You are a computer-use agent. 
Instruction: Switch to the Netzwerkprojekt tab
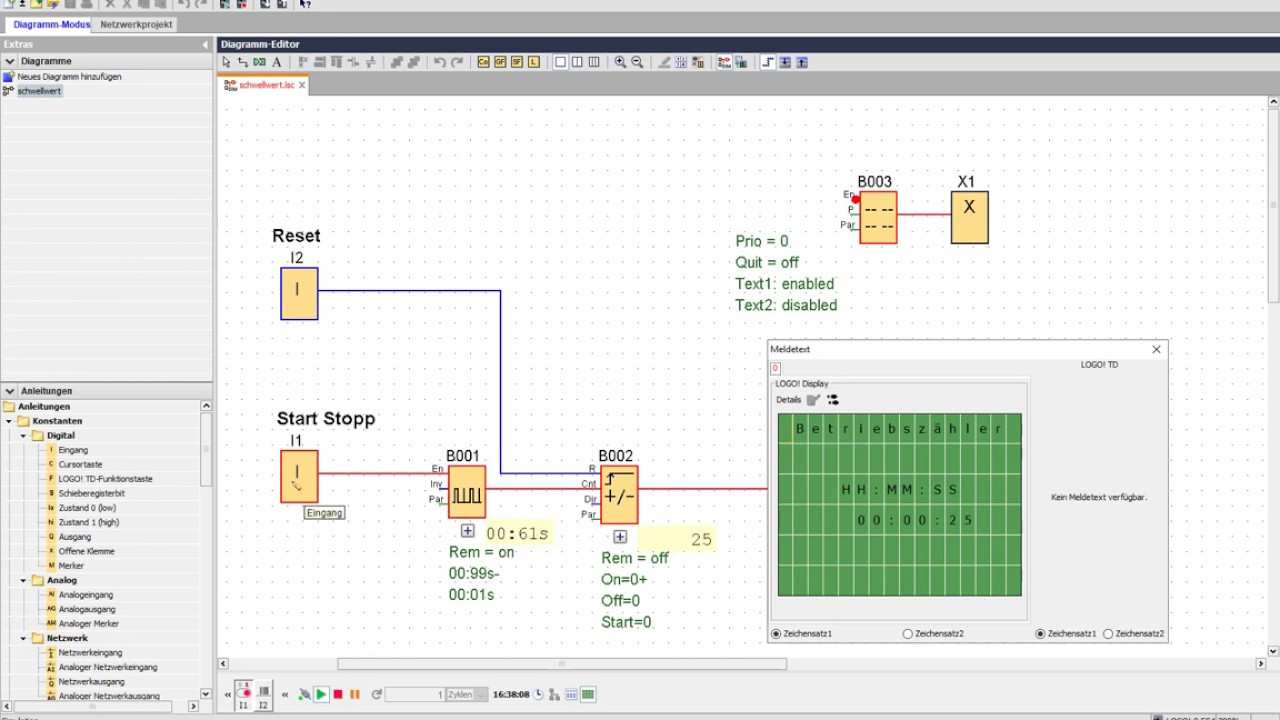136,24
